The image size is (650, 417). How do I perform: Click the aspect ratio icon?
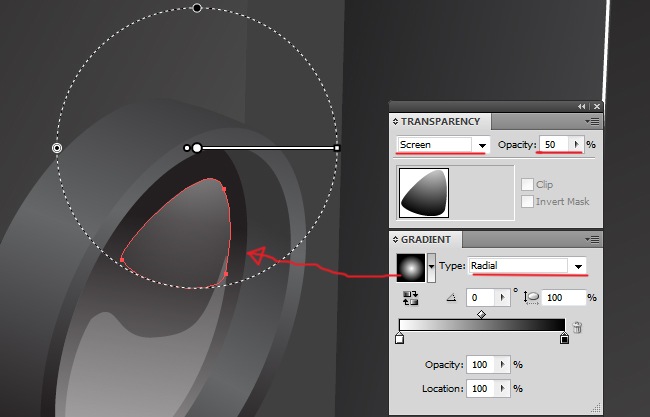coord(531,298)
